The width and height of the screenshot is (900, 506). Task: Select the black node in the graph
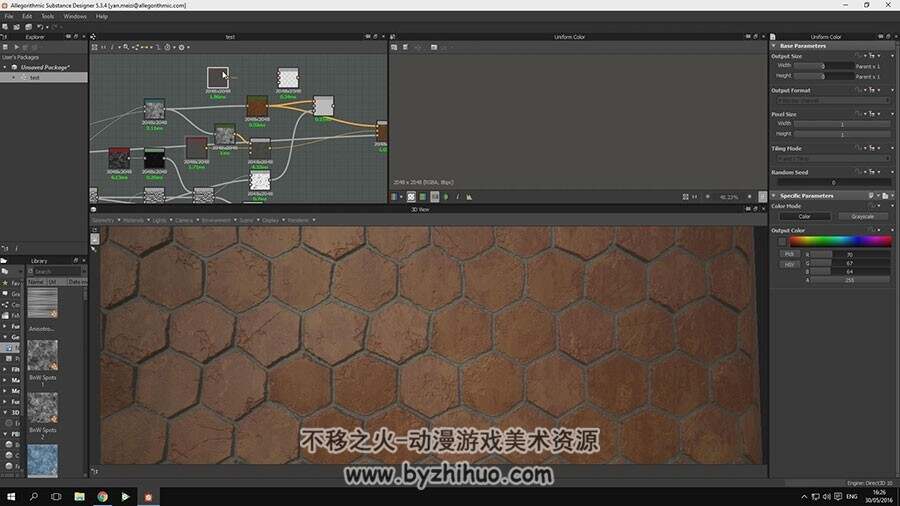(x=154, y=159)
